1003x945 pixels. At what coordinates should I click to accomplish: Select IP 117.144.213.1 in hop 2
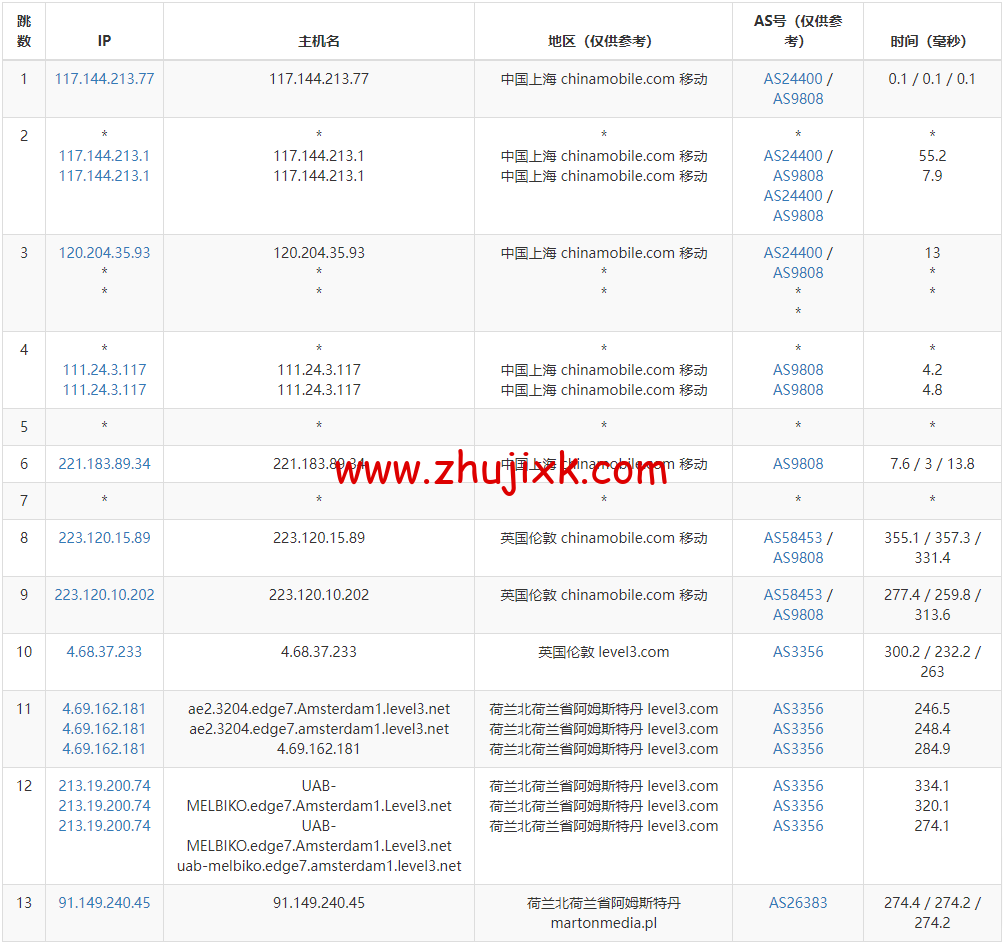tap(104, 155)
